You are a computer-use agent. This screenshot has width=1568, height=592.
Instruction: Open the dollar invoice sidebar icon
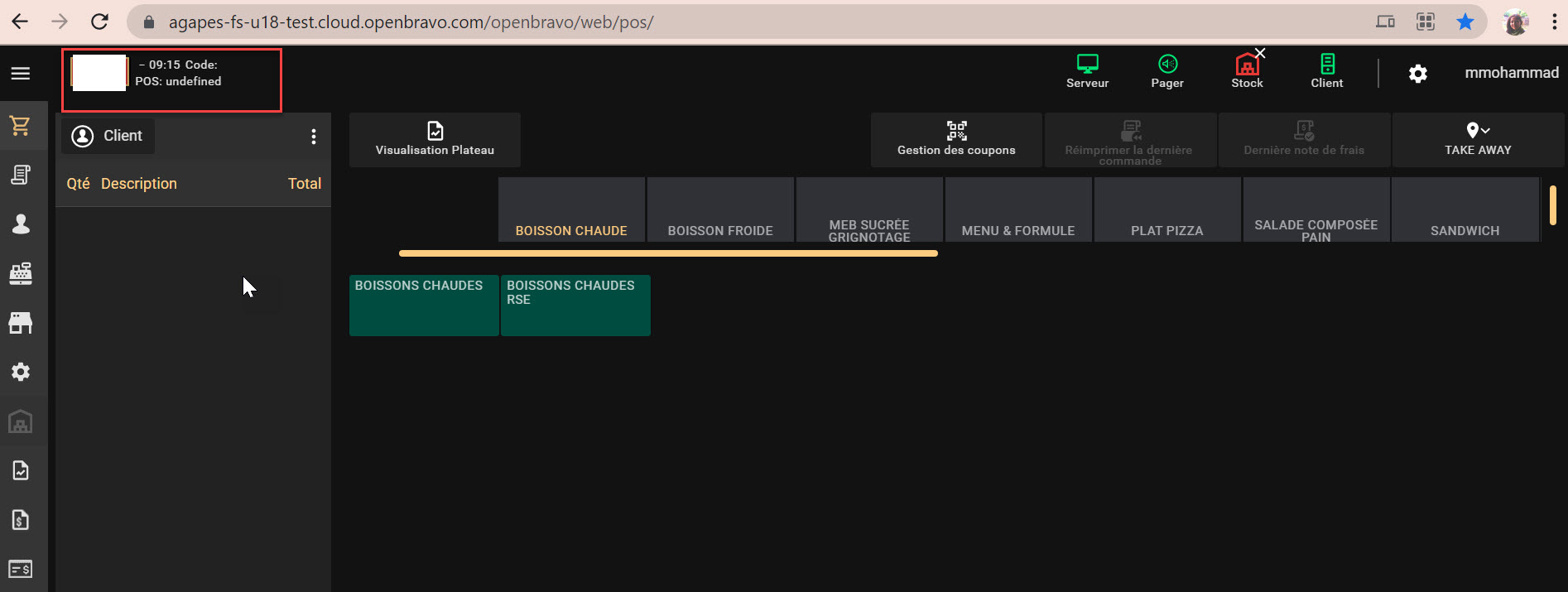click(x=21, y=520)
